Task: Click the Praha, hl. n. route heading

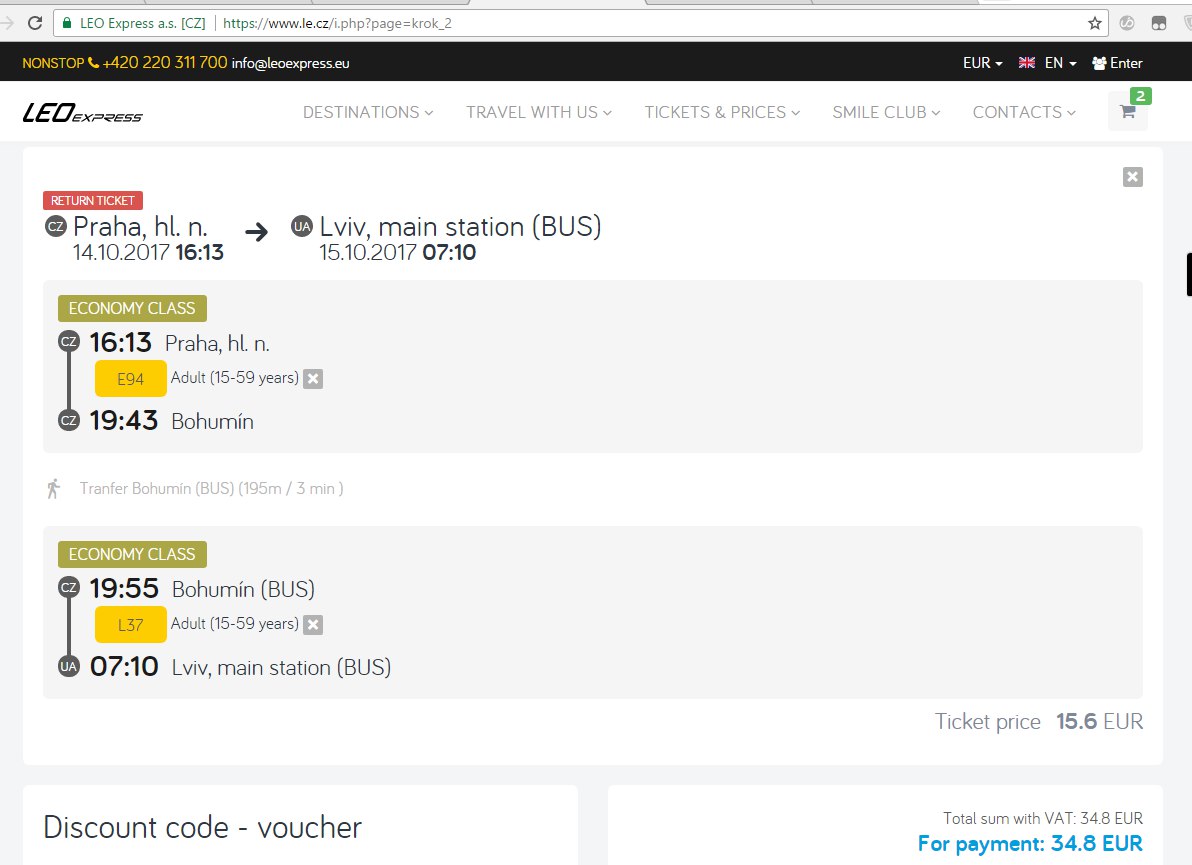Action: point(141,227)
